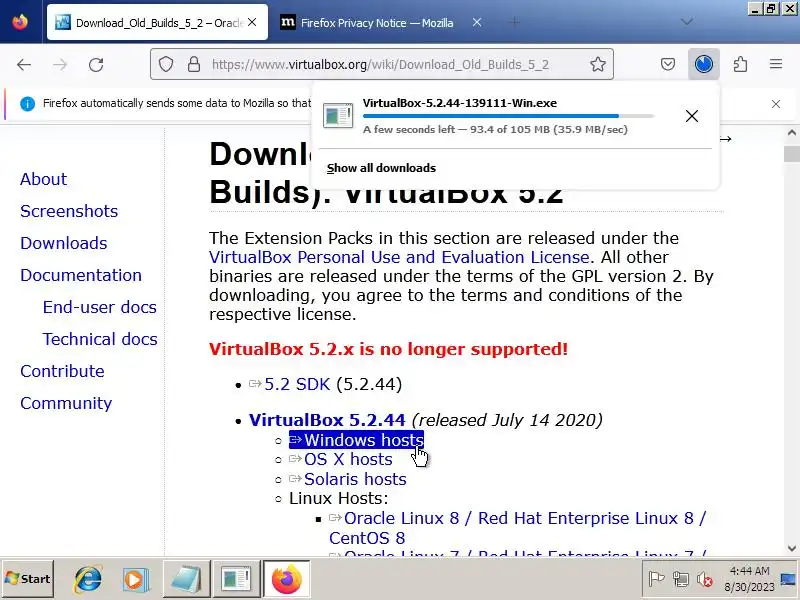Open the 5.2 SDK link
Viewport: 800px width, 600px height.
pyautogui.click(x=297, y=384)
